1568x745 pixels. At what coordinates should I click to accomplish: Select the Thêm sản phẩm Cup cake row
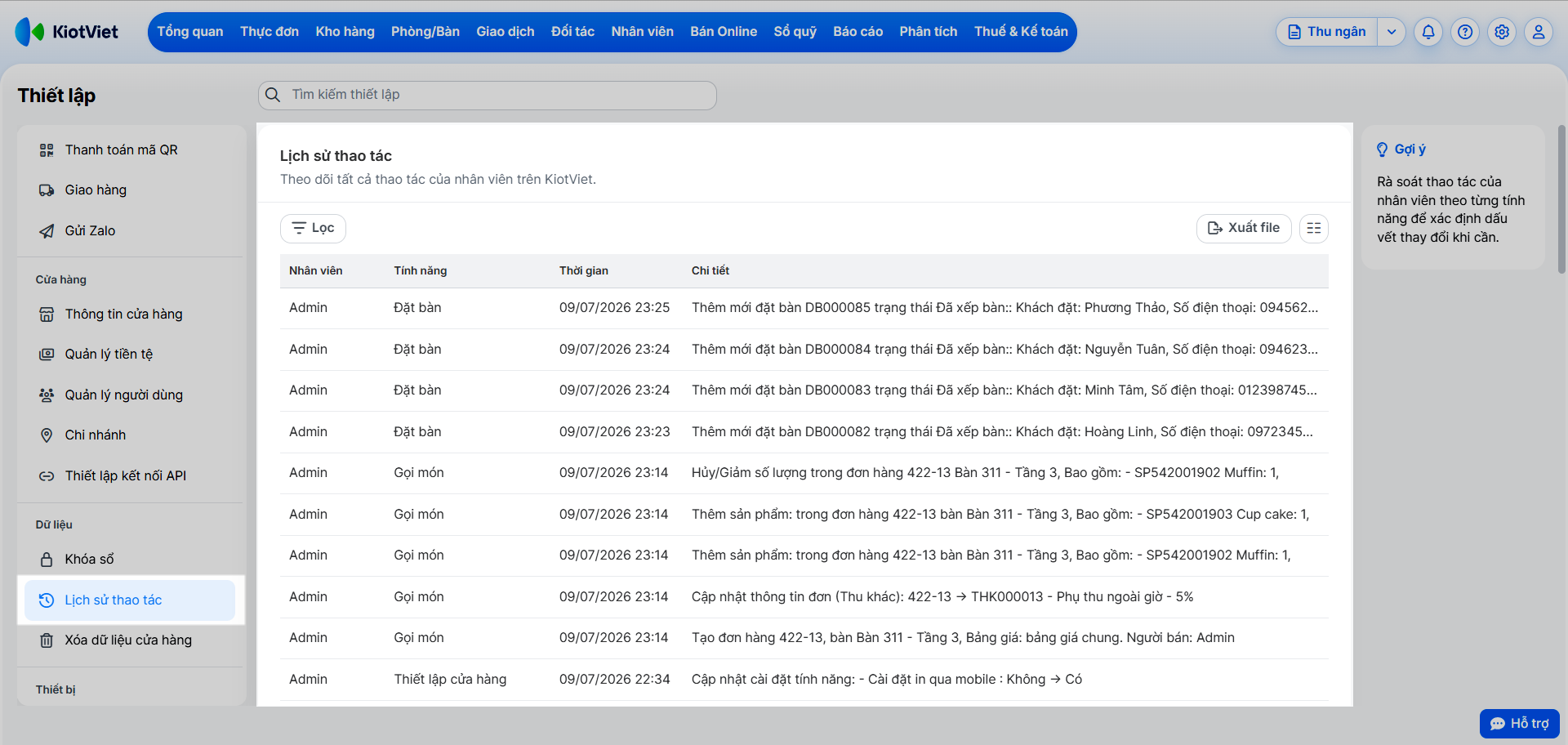click(x=804, y=515)
